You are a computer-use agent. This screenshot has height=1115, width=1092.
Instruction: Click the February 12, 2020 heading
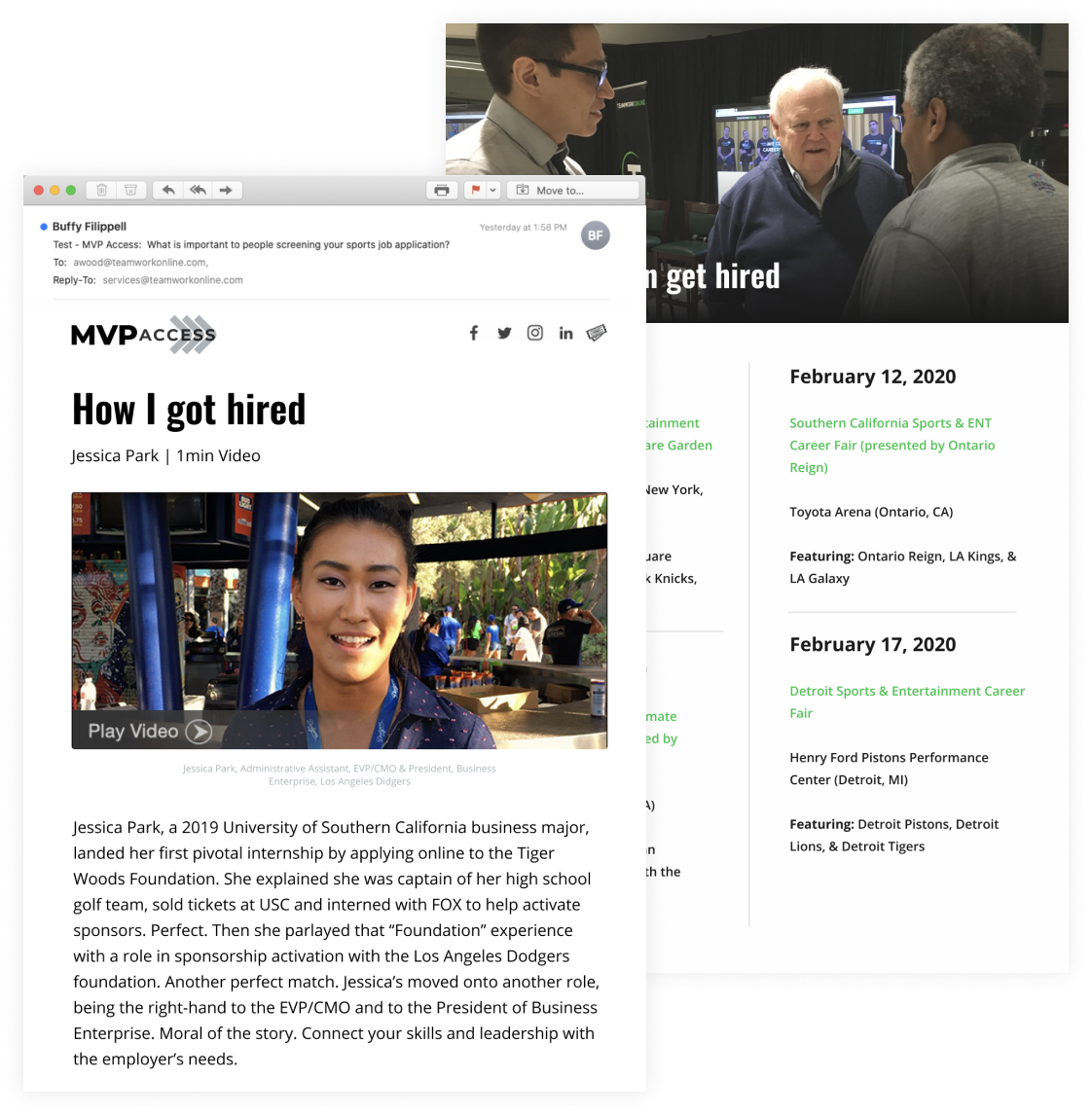coord(873,377)
